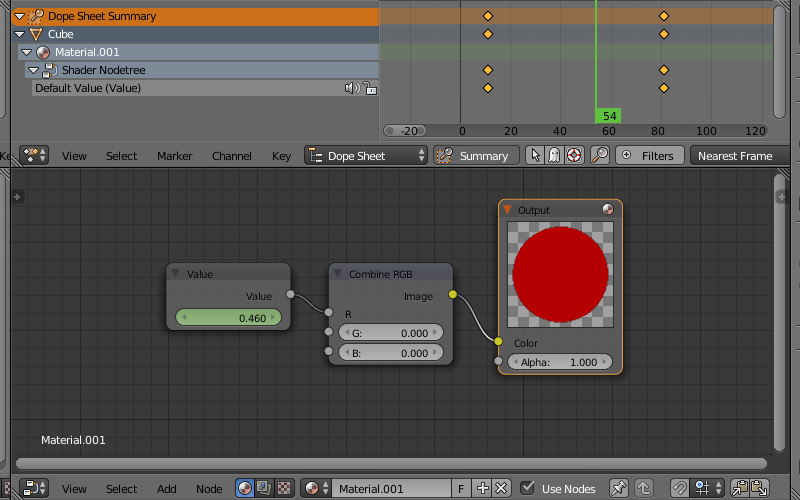This screenshot has width=800, height=500.
Task: Pin the node tree with pushpin icon
Action: [618, 488]
